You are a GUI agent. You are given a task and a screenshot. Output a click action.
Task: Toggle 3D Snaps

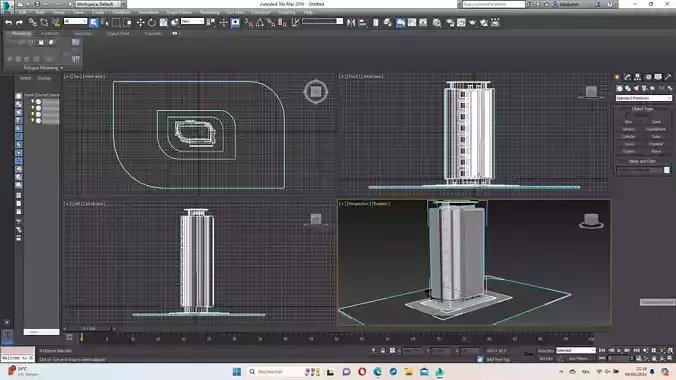tap(249, 22)
